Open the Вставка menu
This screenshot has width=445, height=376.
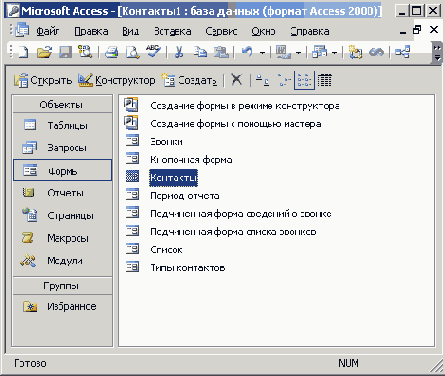[x=172, y=31]
